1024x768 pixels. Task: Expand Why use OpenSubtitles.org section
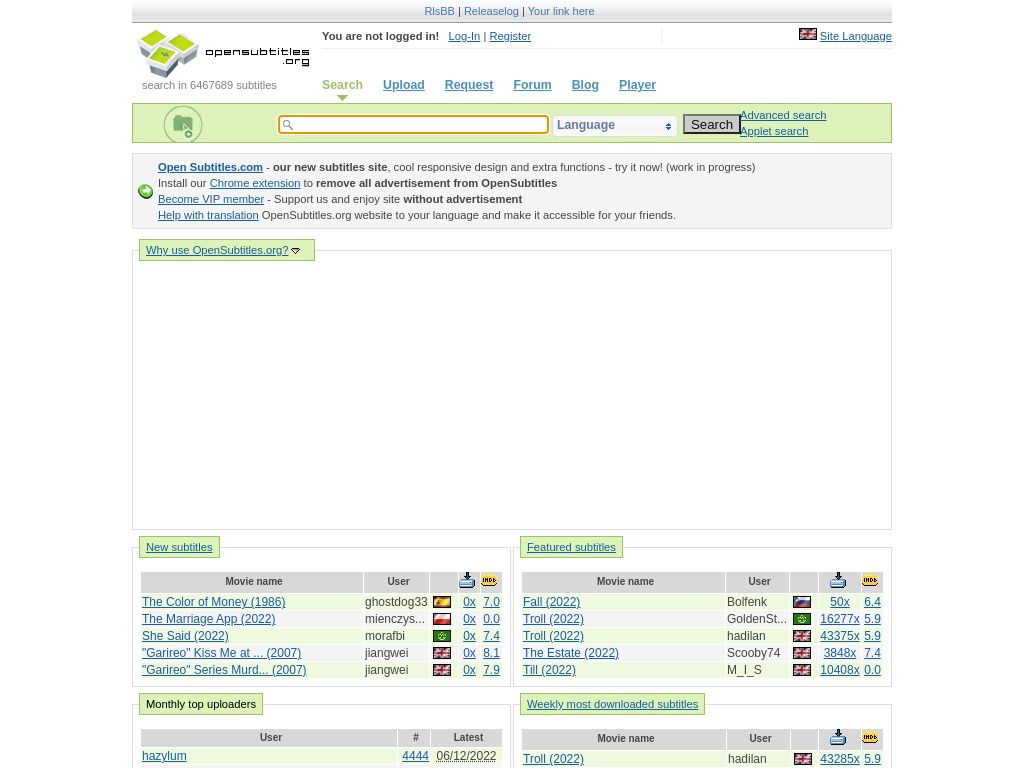[x=223, y=250]
